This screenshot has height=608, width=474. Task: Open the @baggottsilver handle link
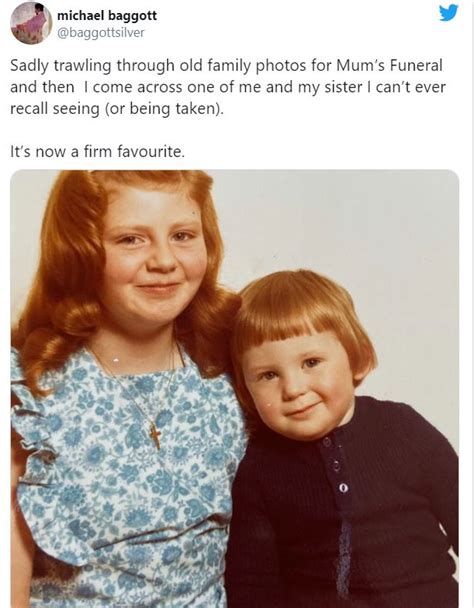[x=101, y=33]
